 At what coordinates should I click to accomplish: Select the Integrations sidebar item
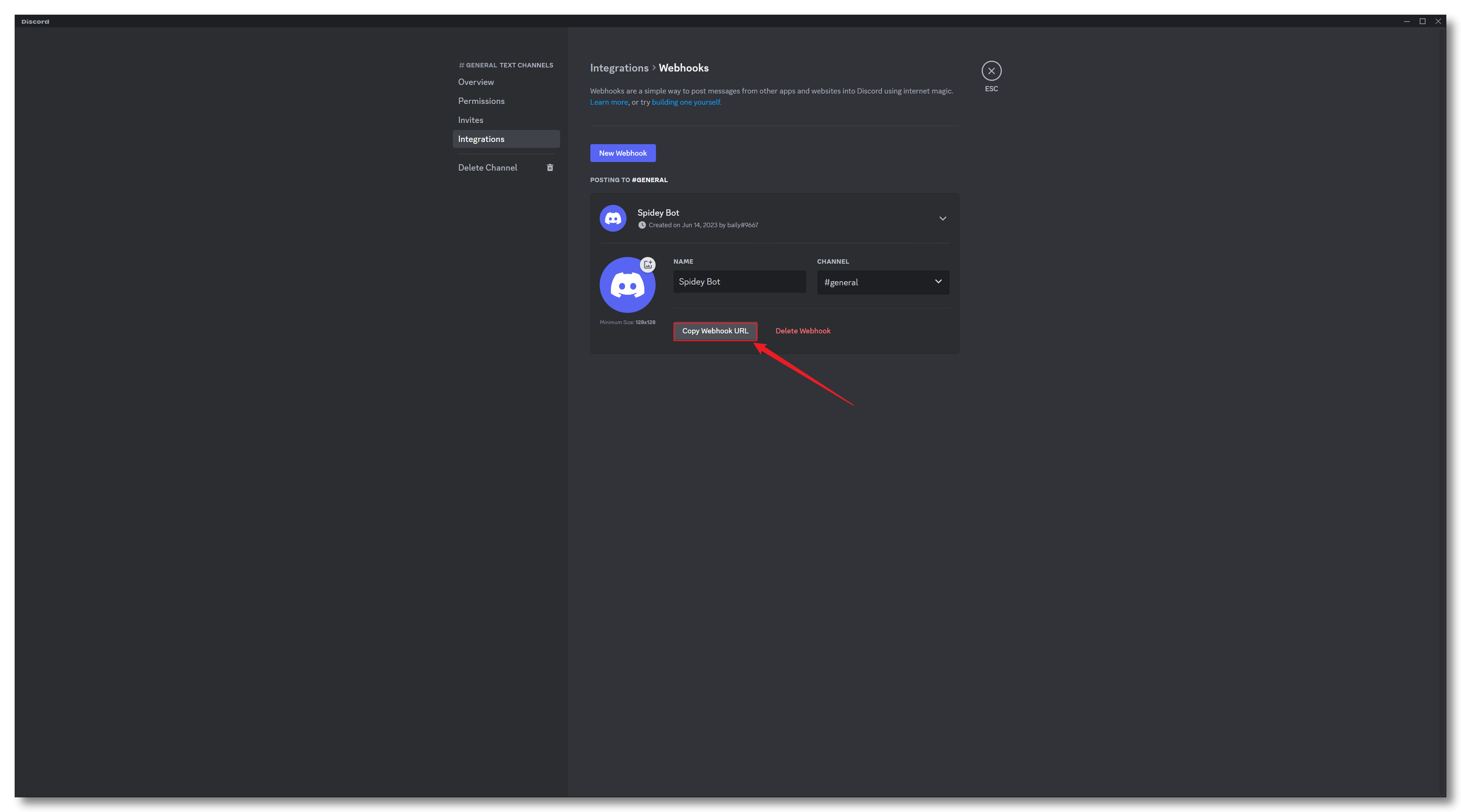481,139
